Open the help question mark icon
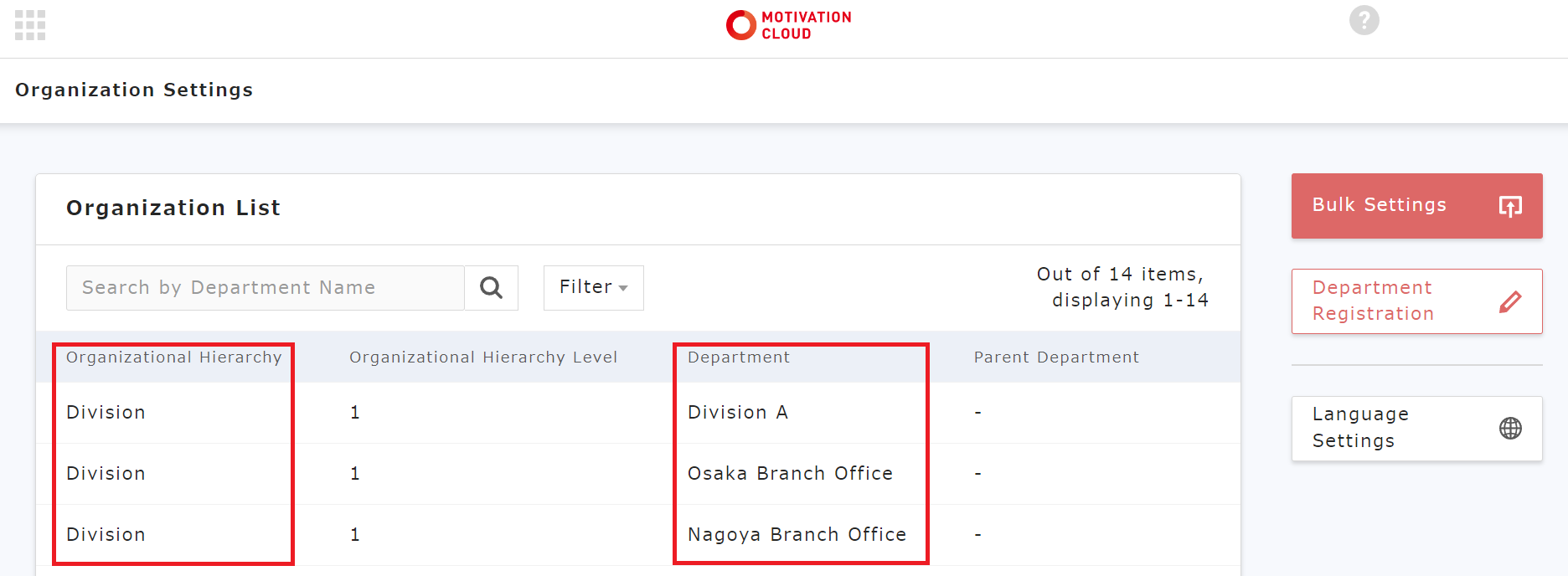This screenshot has height=576, width=1568. tap(1364, 20)
